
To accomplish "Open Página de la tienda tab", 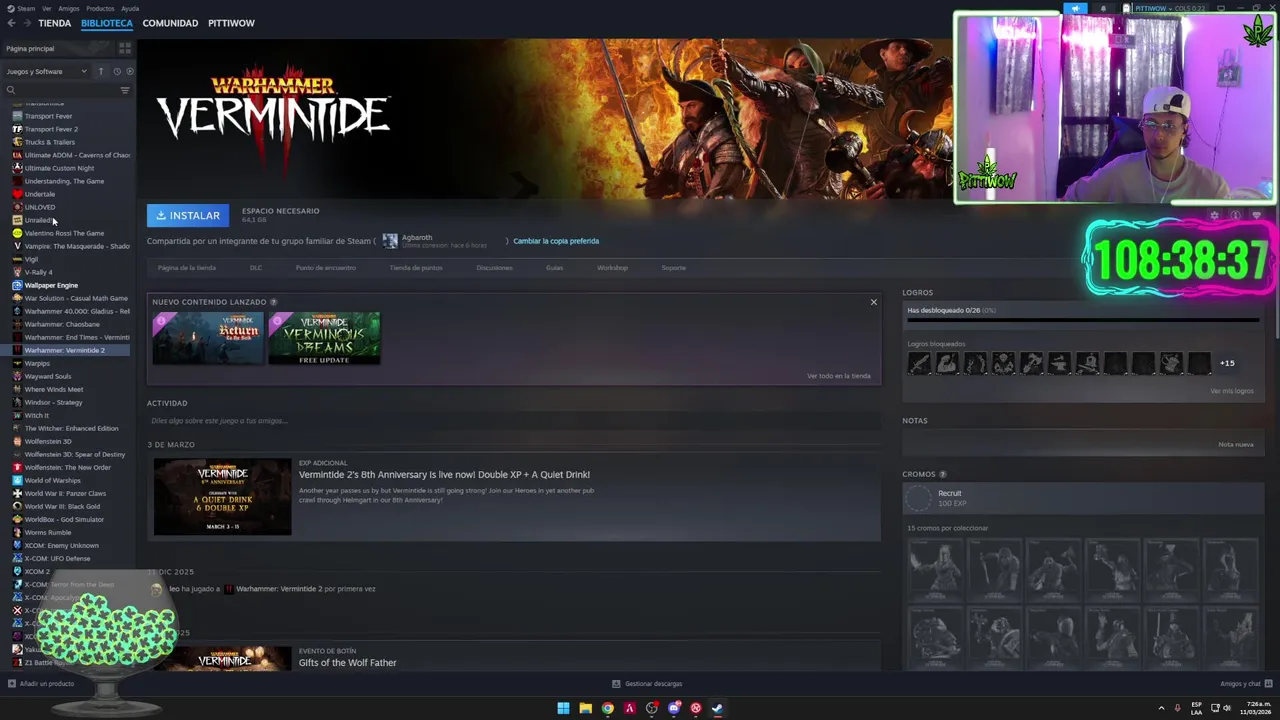I will (187, 268).
